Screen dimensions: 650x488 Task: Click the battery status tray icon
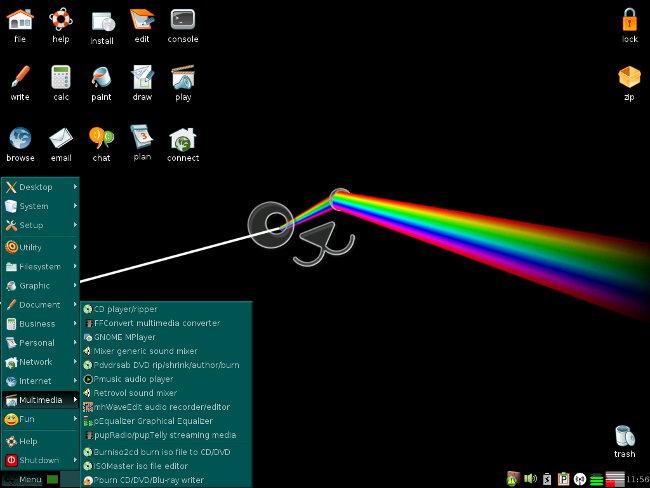point(547,479)
